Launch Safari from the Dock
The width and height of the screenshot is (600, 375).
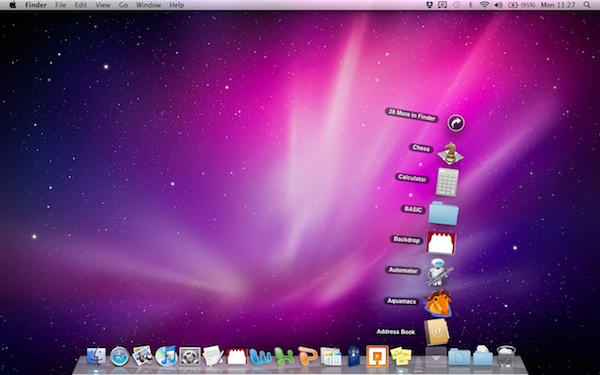(x=119, y=356)
